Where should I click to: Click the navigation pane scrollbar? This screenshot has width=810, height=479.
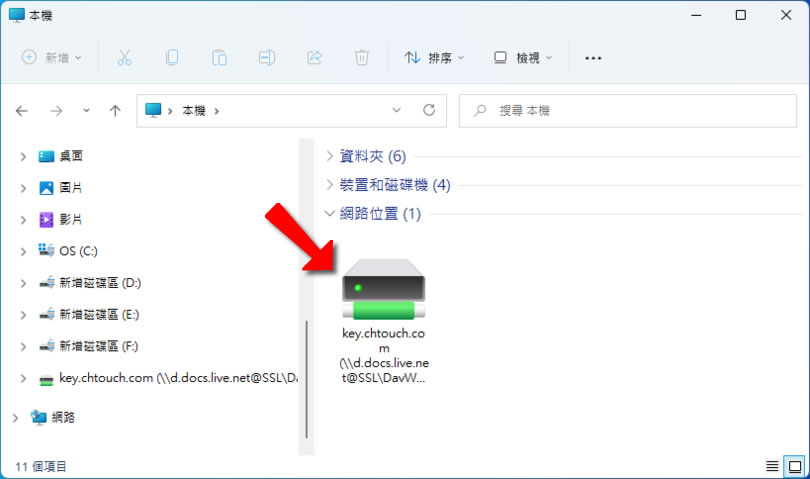tap(306, 380)
